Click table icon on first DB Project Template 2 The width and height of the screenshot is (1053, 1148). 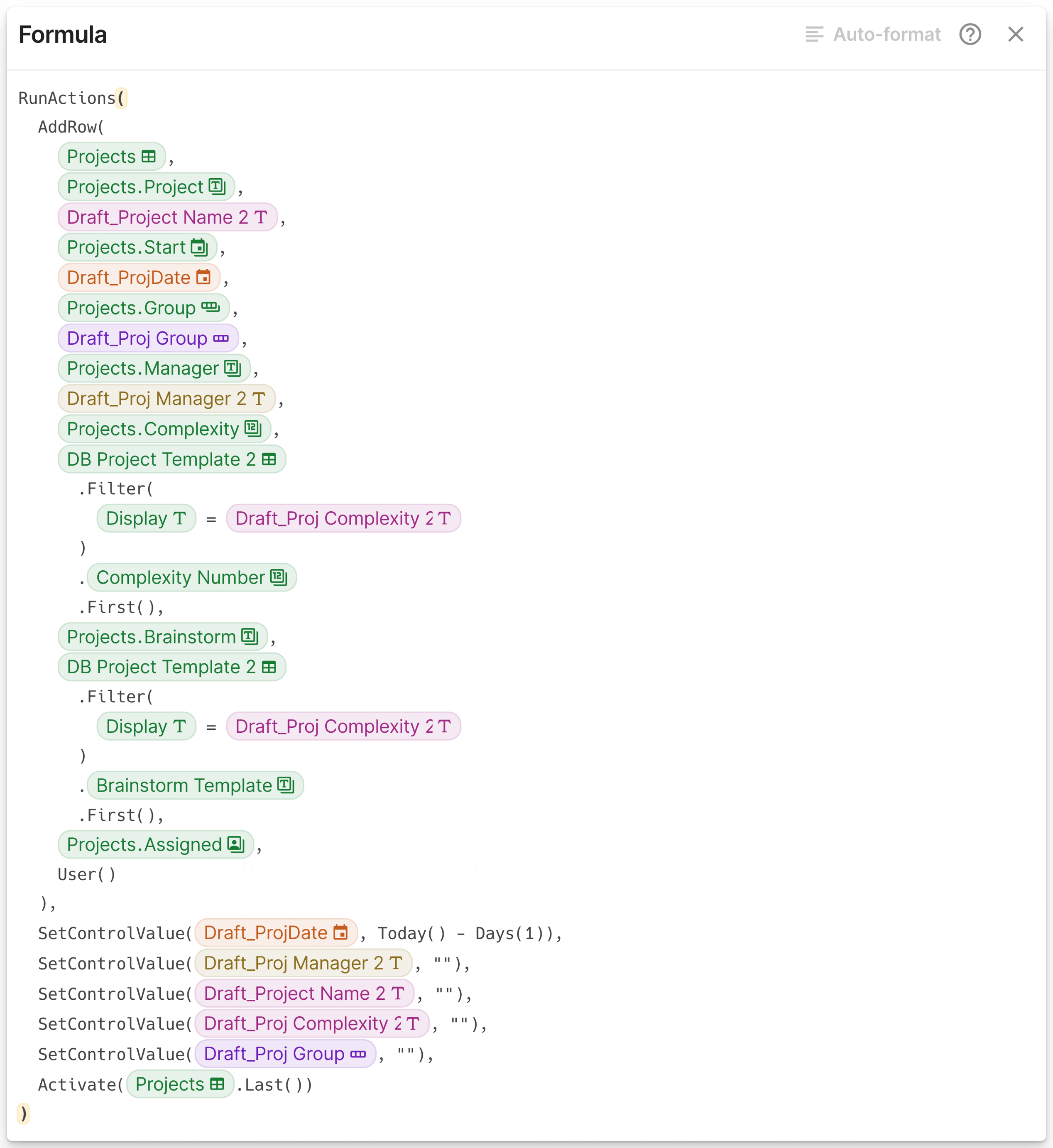pyautogui.click(x=269, y=459)
